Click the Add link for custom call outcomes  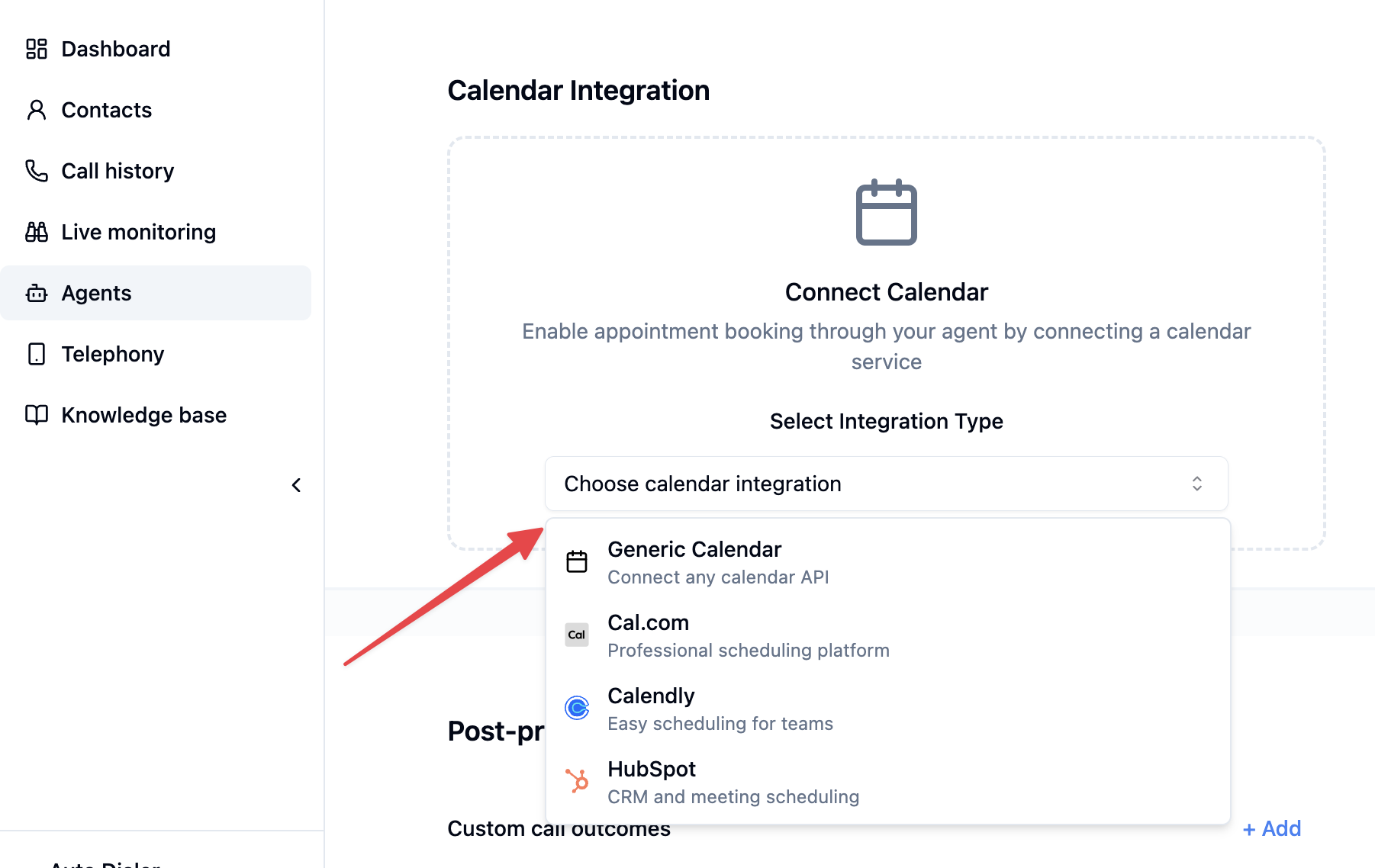pyautogui.click(x=1271, y=828)
